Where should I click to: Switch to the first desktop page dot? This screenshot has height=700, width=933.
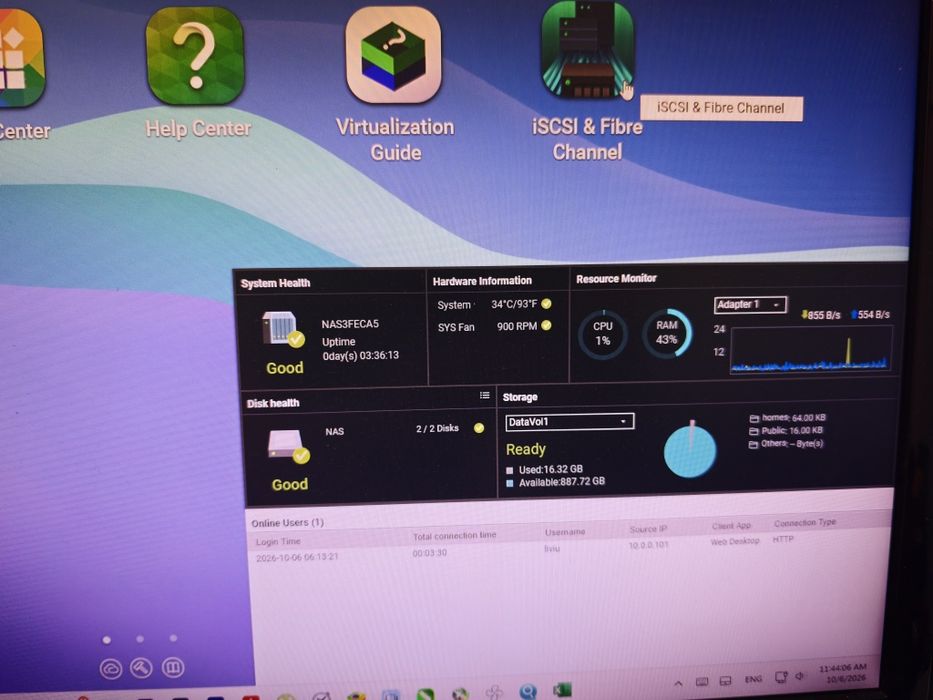click(107, 640)
